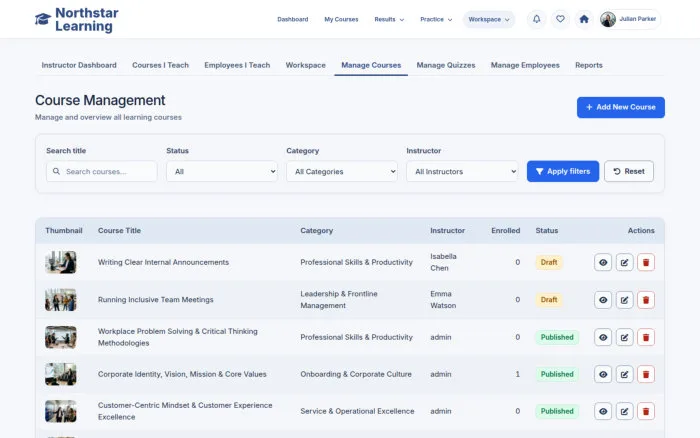Click 'Emma Watson' instructor cell
This screenshot has width=700, height=438.
click(x=443, y=300)
